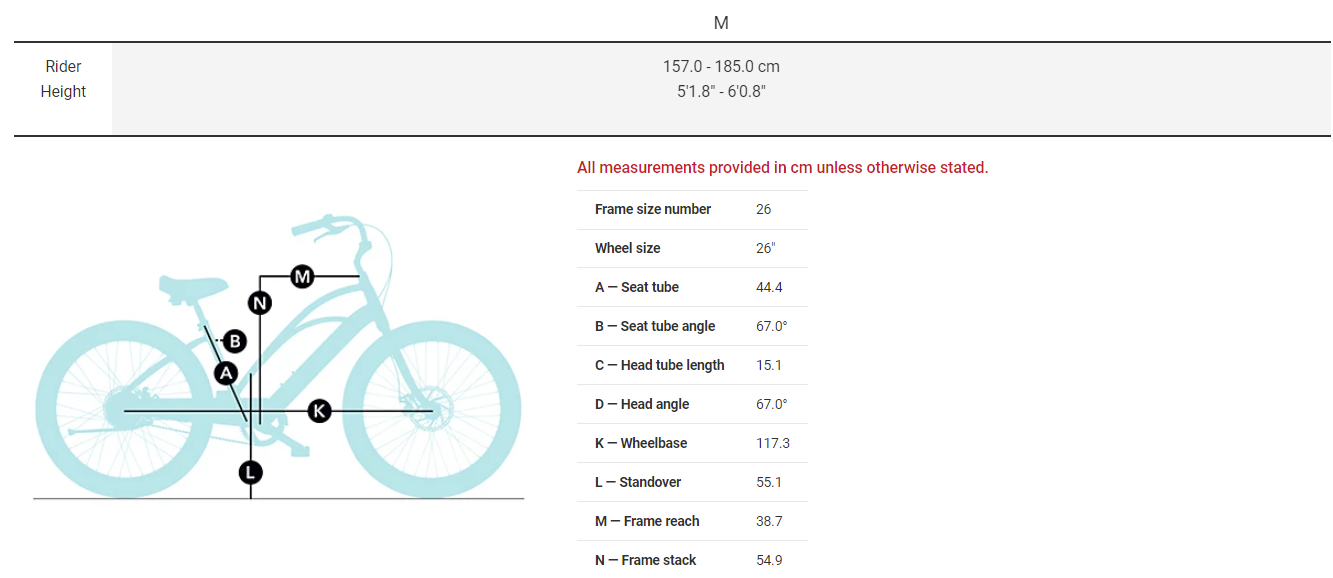Click the A seat tube marker icon
This screenshot has width=1333, height=578.
pos(226,373)
